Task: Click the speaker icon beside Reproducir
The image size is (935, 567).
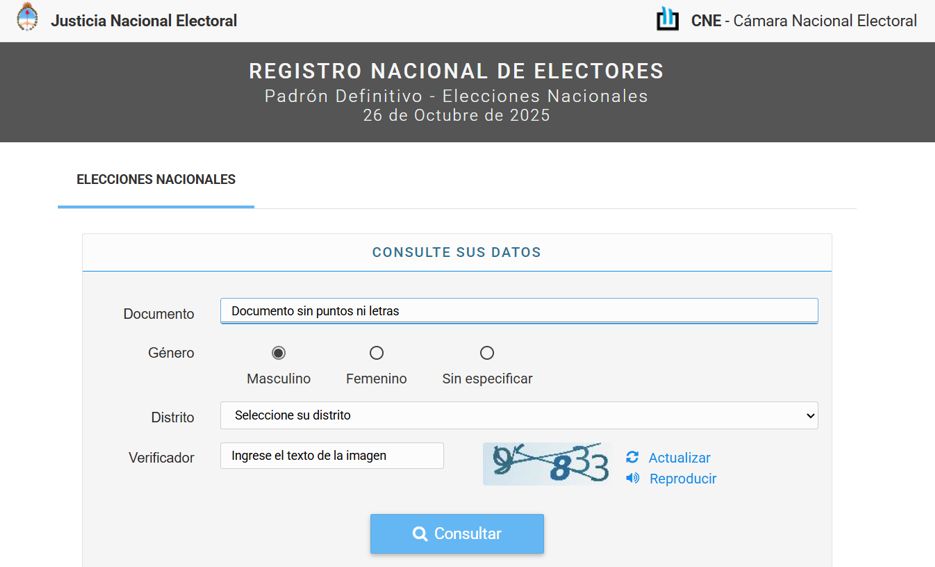Action: pyautogui.click(x=632, y=478)
